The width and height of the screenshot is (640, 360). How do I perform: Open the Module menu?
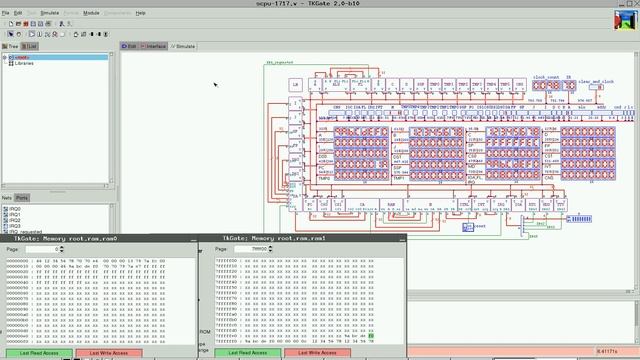point(91,13)
